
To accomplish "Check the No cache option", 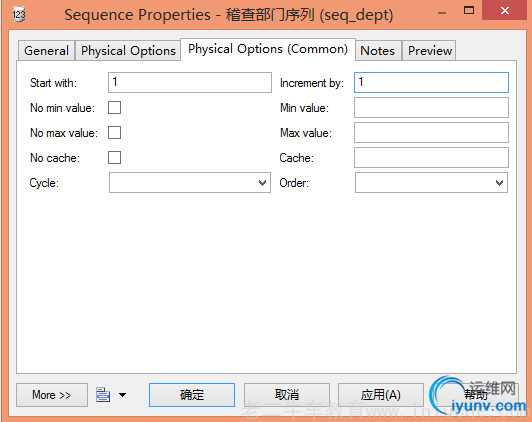I will (x=114, y=158).
